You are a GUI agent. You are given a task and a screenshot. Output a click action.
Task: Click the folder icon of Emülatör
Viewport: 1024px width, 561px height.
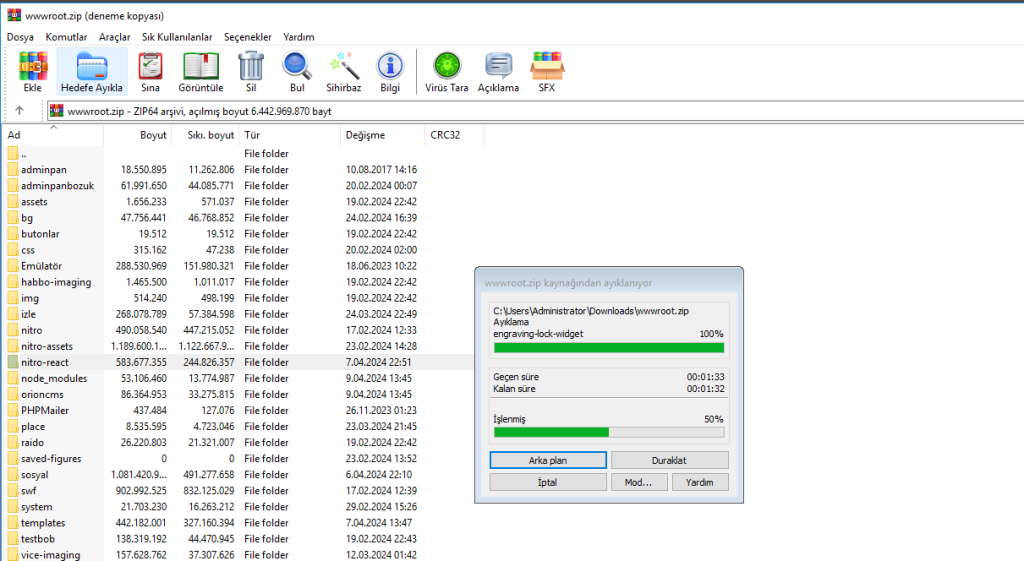click(x=12, y=266)
